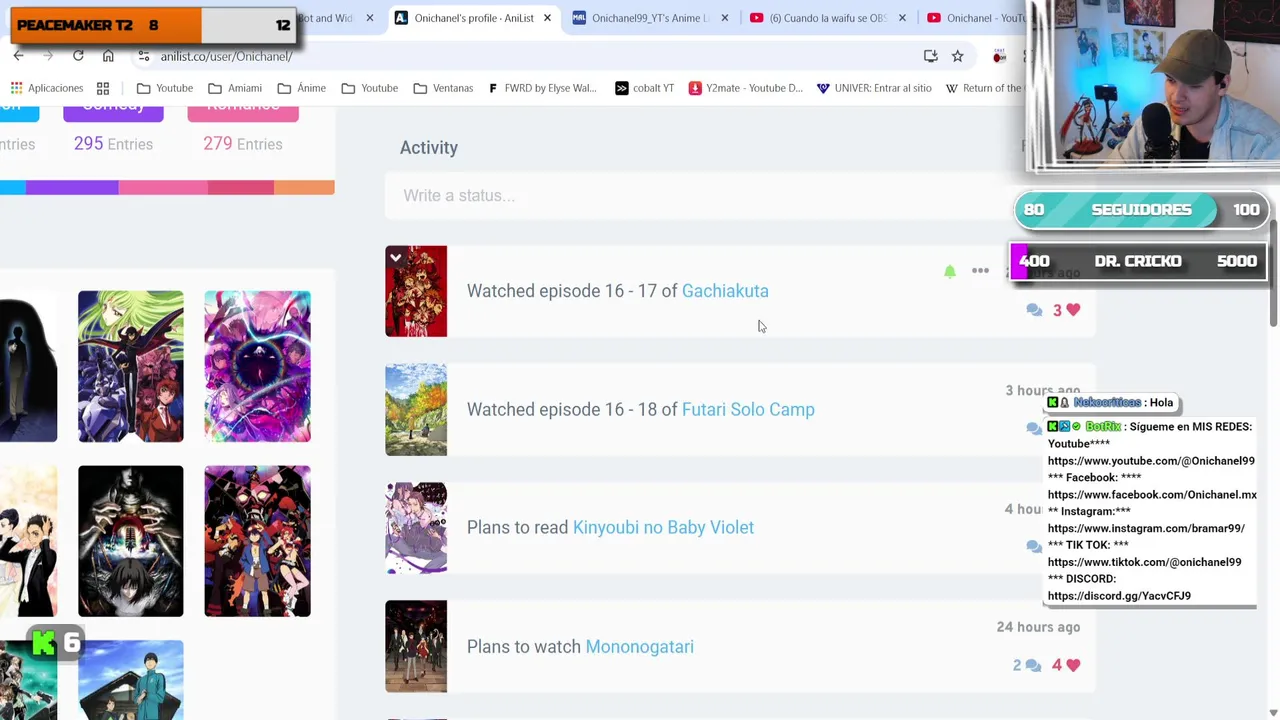Open the Gachiakuta cover thumbnail in activity

click(x=416, y=291)
